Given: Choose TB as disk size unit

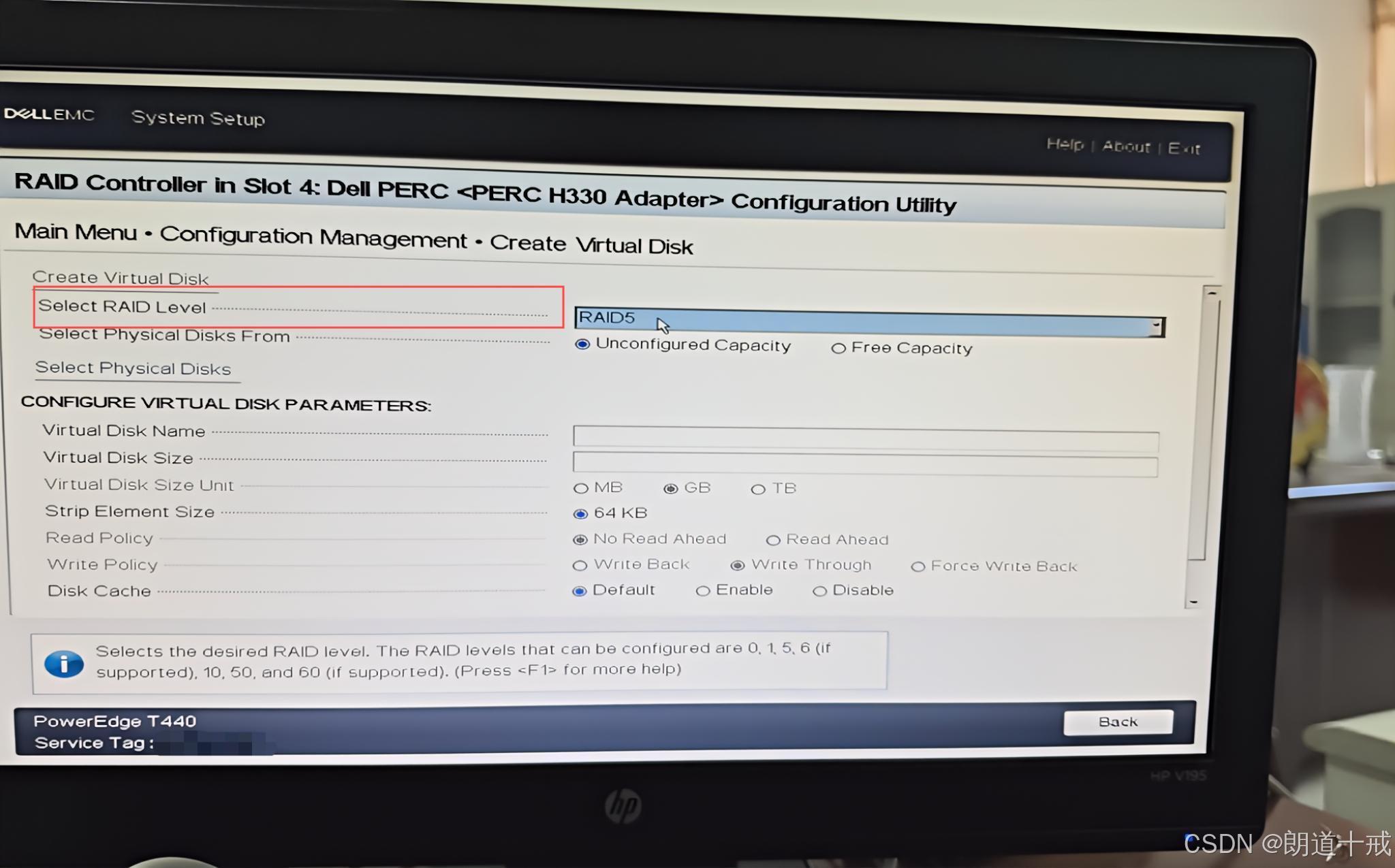Looking at the screenshot, I should pos(758,489).
